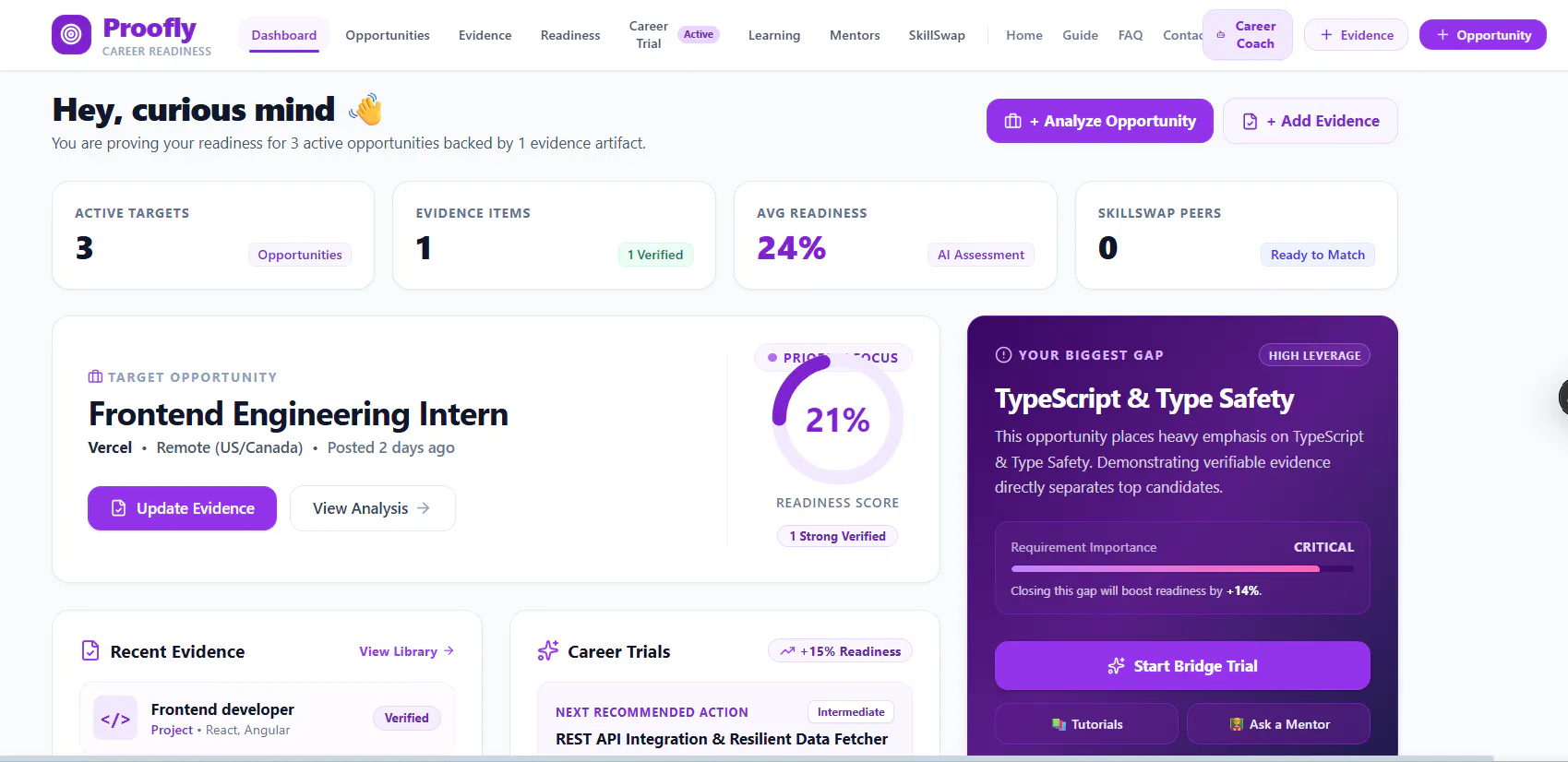The width and height of the screenshot is (1568, 762).
Task: Click the 21% readiness score ring
Action: coord(838,420)
